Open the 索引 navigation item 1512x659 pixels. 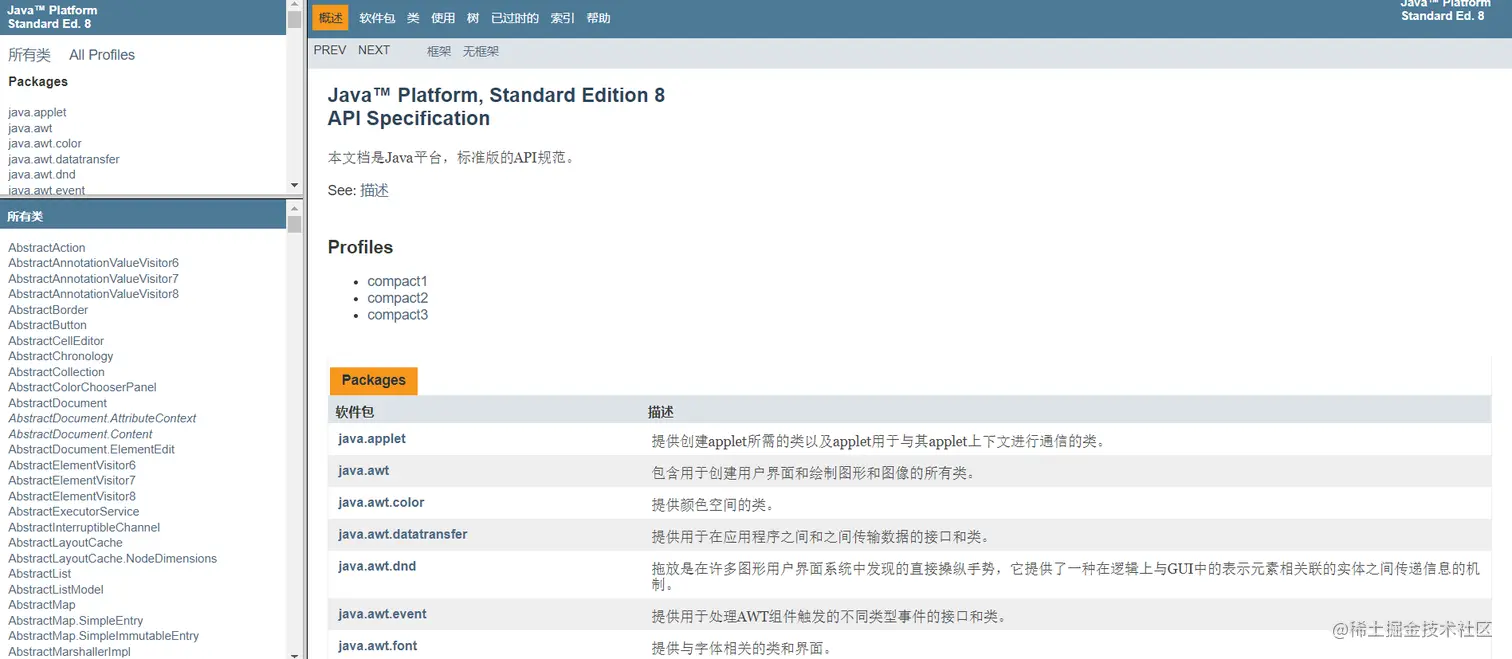click(563, 18)
